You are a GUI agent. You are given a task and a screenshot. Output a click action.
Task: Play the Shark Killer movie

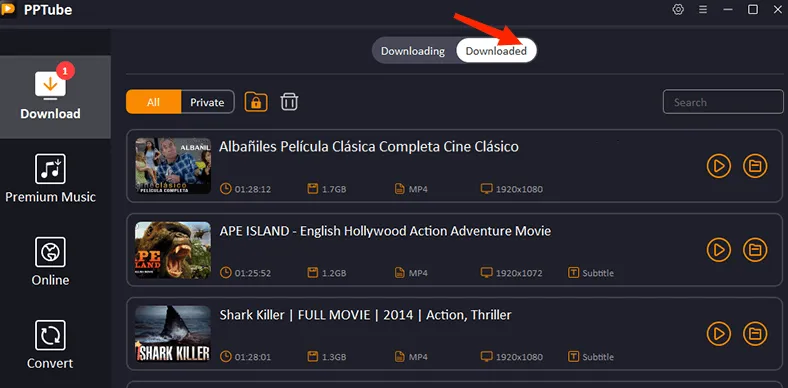719,334
